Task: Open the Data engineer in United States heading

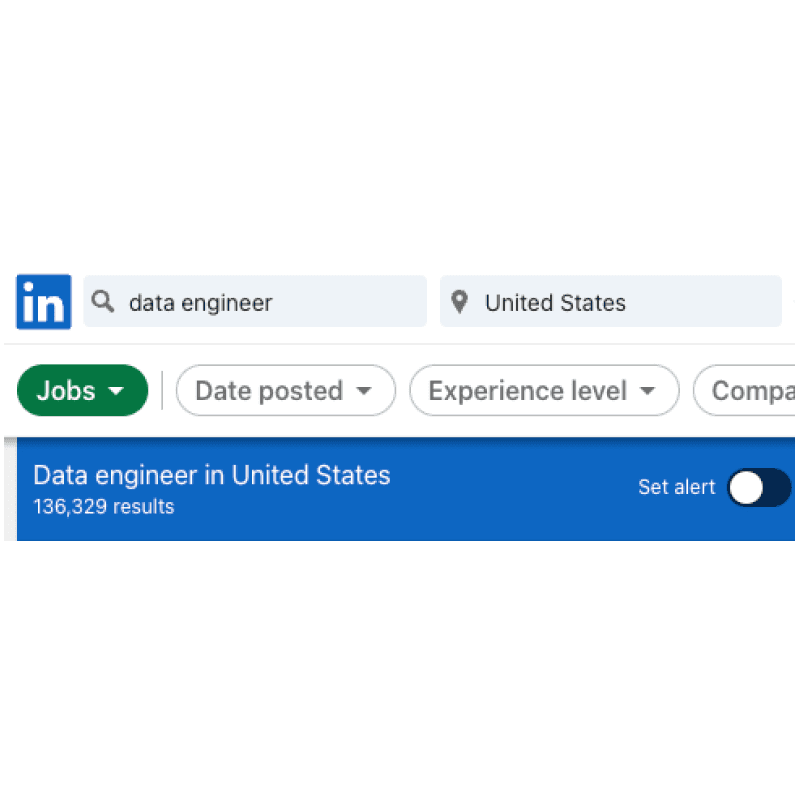Action: point(212,475)
